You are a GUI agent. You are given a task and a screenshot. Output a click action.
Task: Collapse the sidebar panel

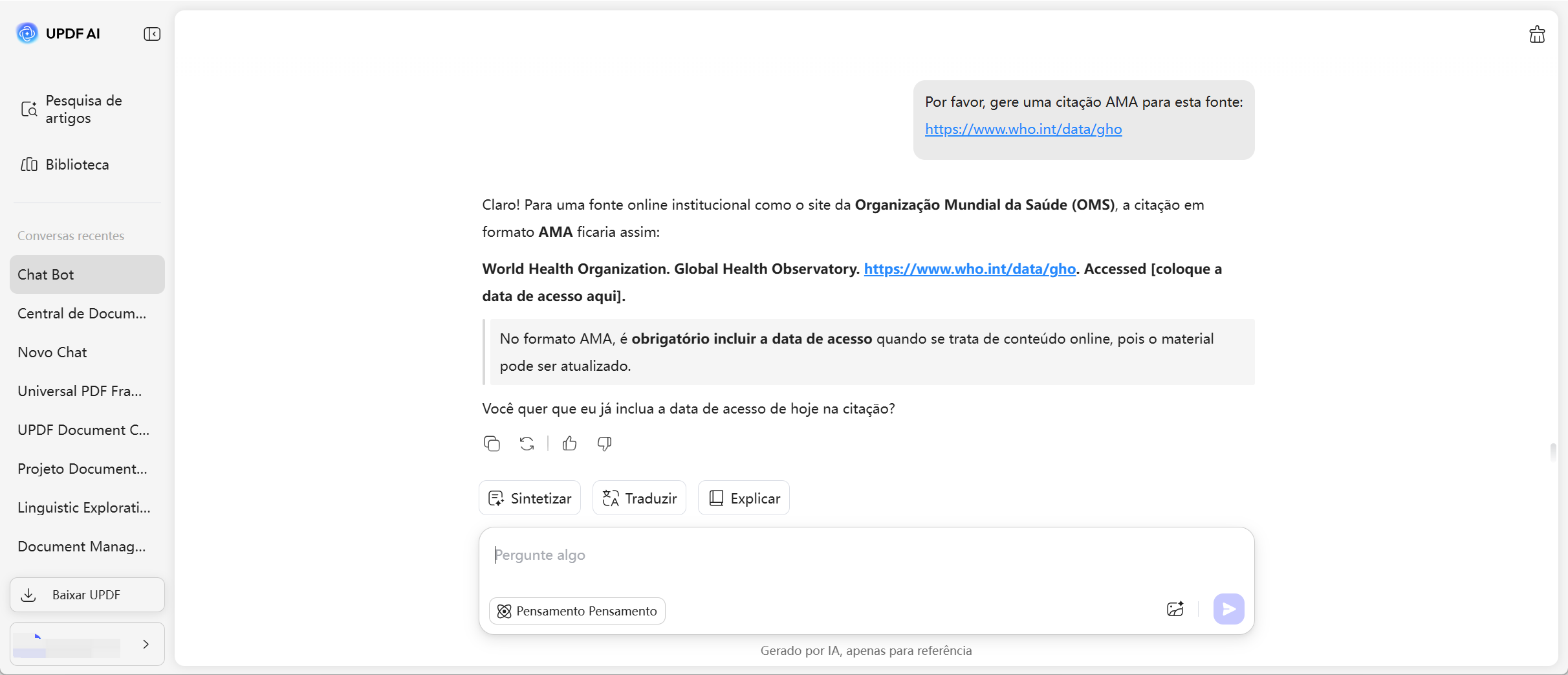(x=152, y=34)
